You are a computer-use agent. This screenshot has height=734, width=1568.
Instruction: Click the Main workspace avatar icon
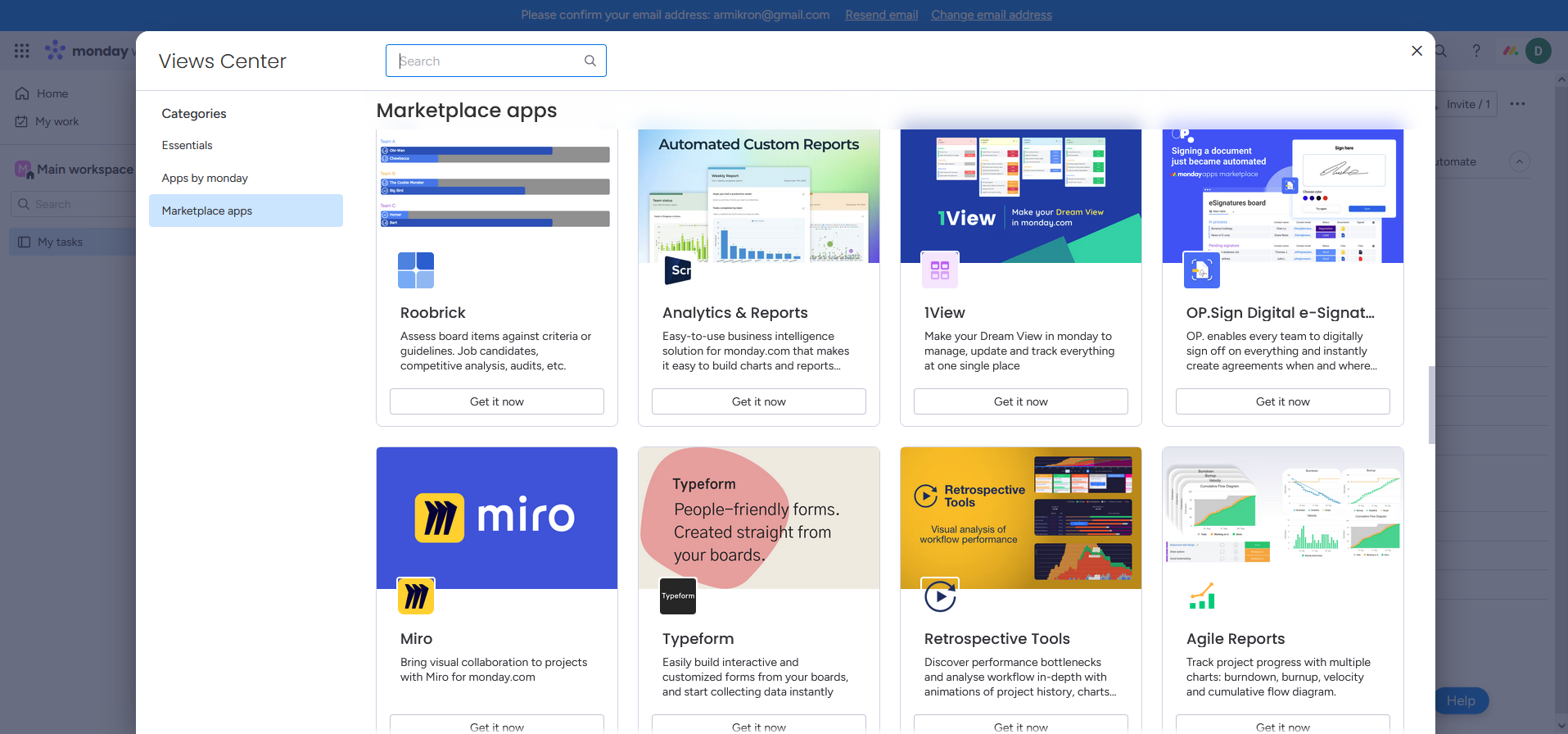(23, 169)
